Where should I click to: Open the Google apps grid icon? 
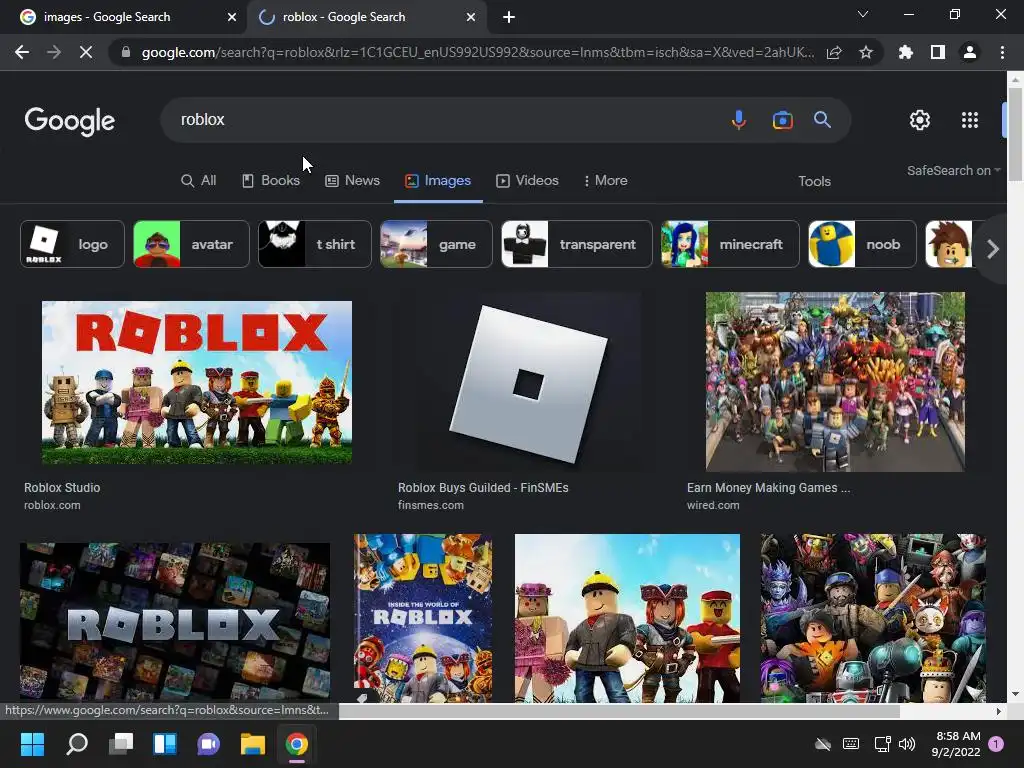click(x=970, y=120)
